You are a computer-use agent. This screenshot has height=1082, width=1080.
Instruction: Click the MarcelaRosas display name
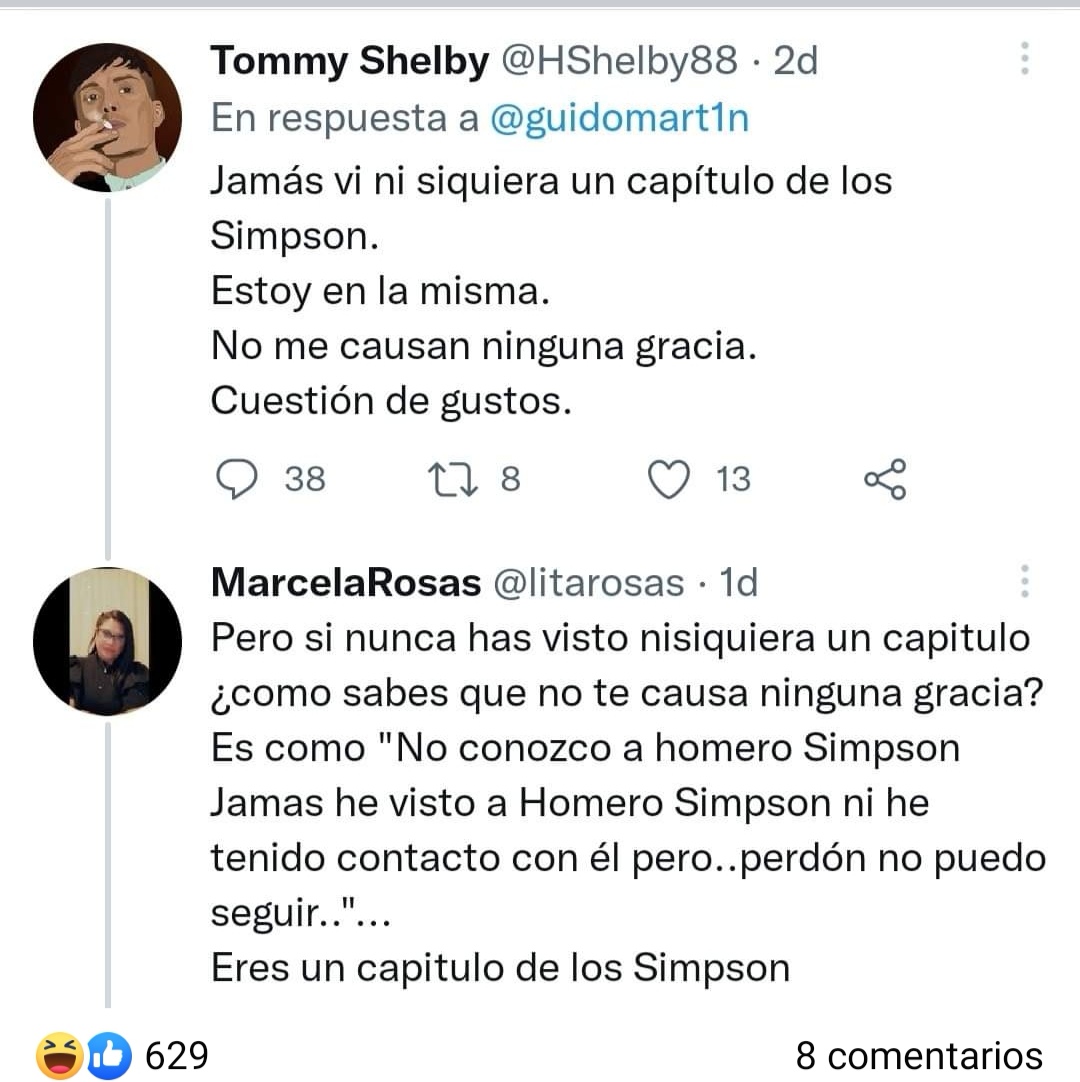[x=346, y=582]
